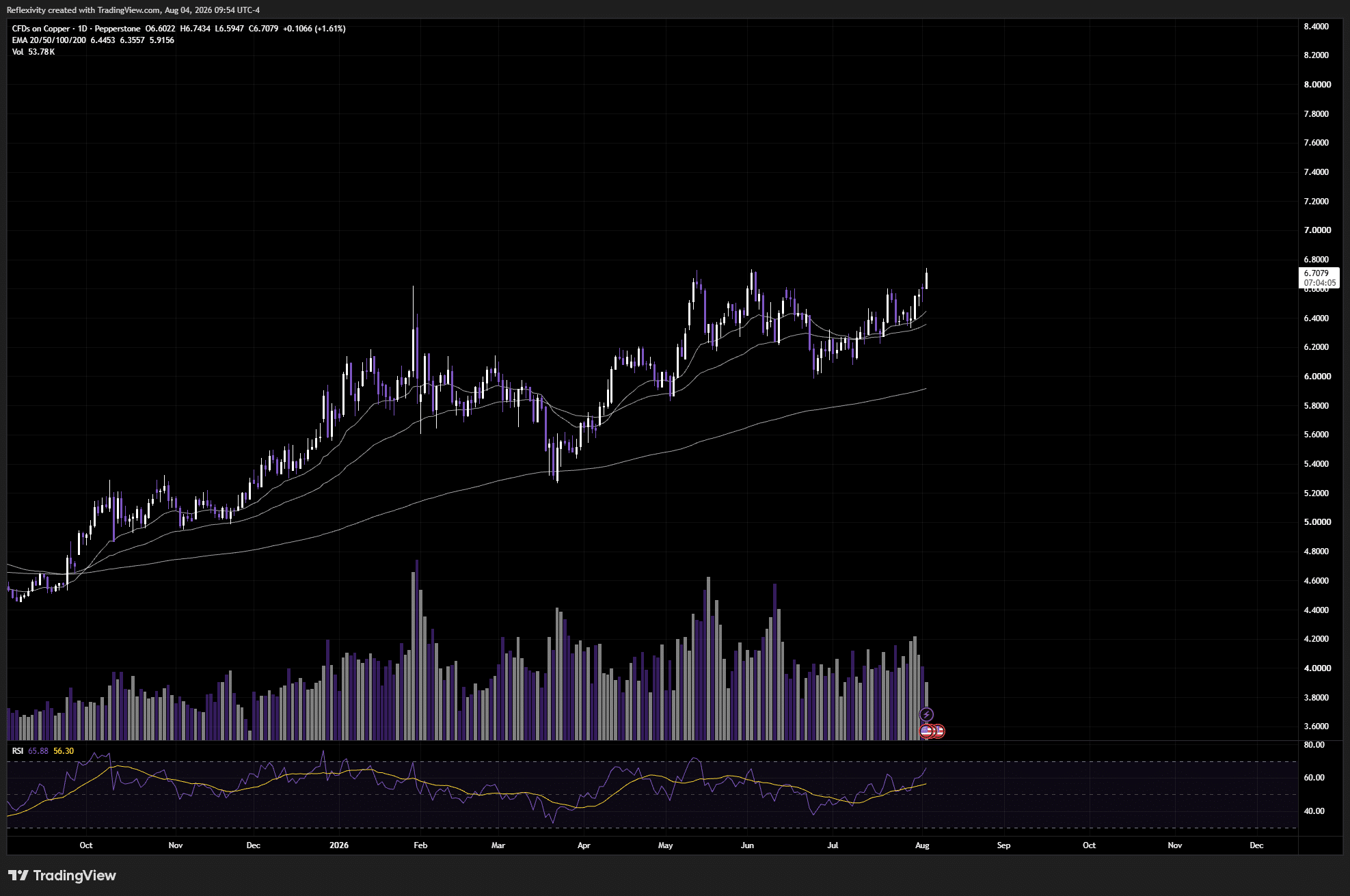
Task: Click the EMA value '6.3557'
Action: point(133,40)
